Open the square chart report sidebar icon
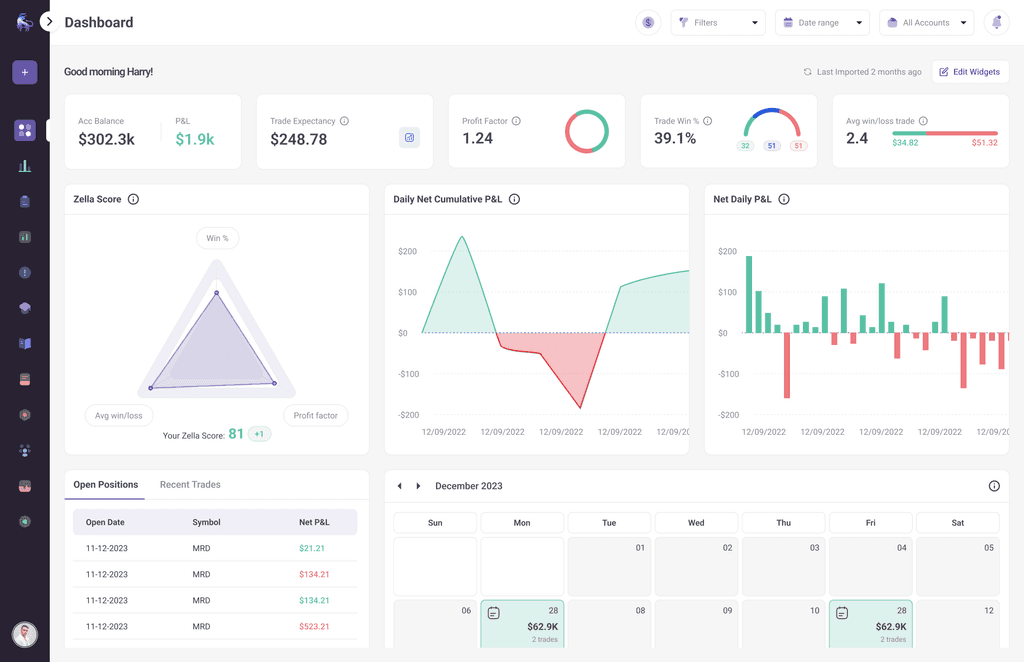 (25, 237)
